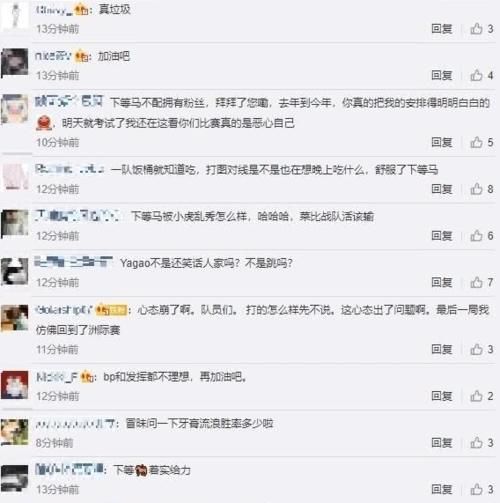The image size is (500, 503).
Task: Reply to the '真垃圾' comment
Action: pyautogui.click(x=442, y=29)
